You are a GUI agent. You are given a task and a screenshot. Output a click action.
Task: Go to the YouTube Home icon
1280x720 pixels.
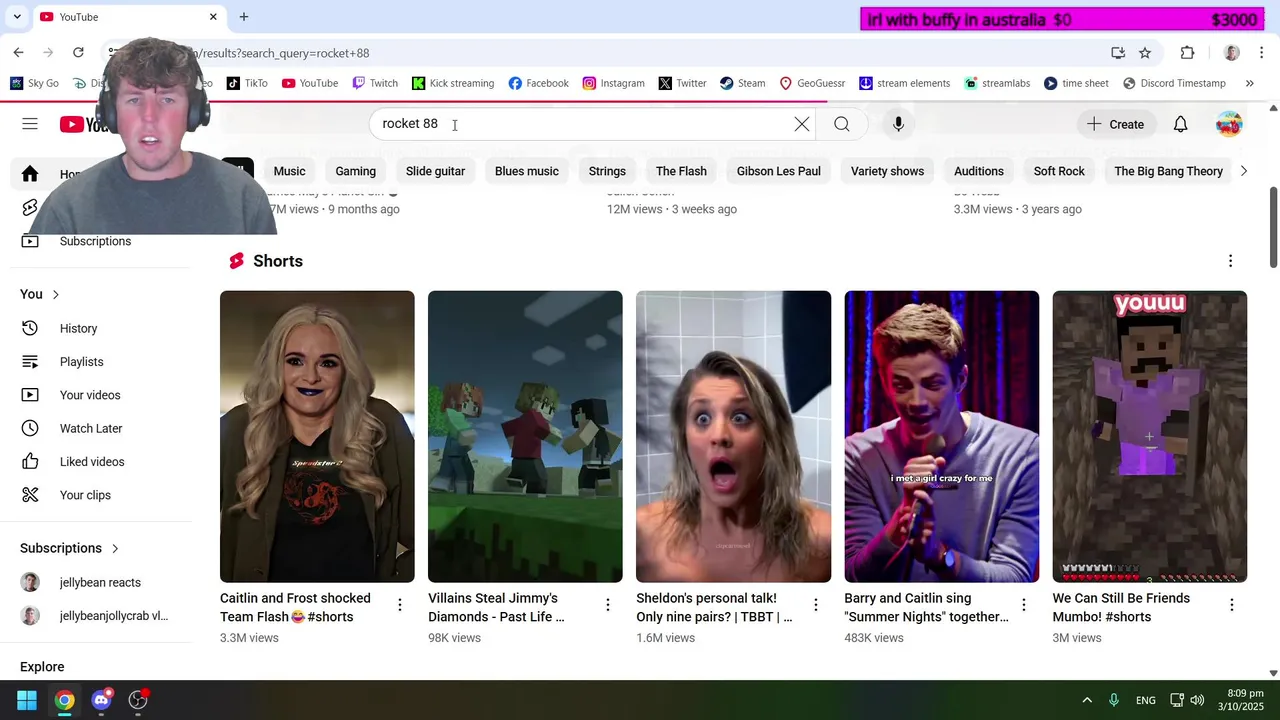(30, 174)
